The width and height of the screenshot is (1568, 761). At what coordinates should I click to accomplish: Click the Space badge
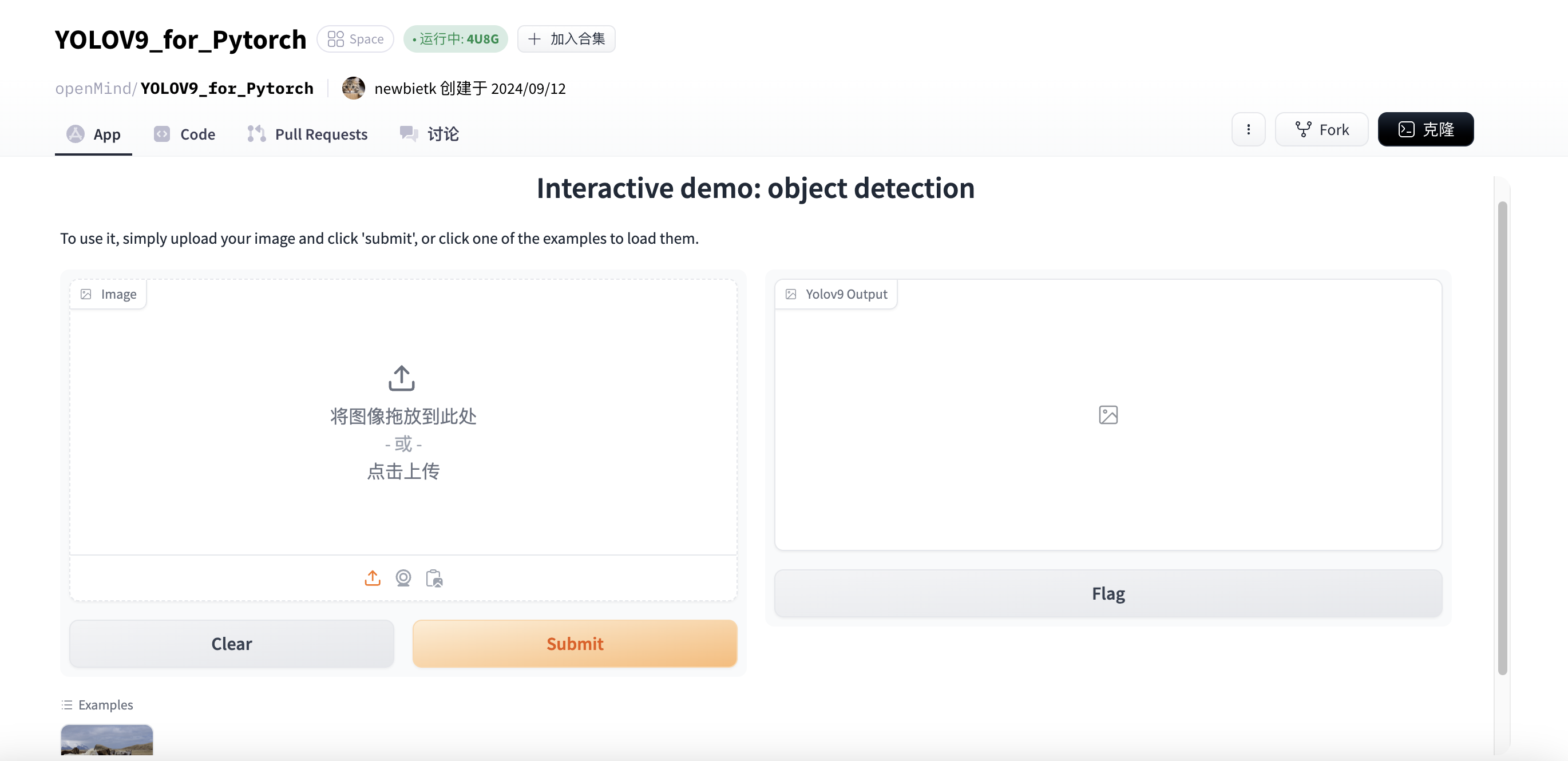coord(355,39)
